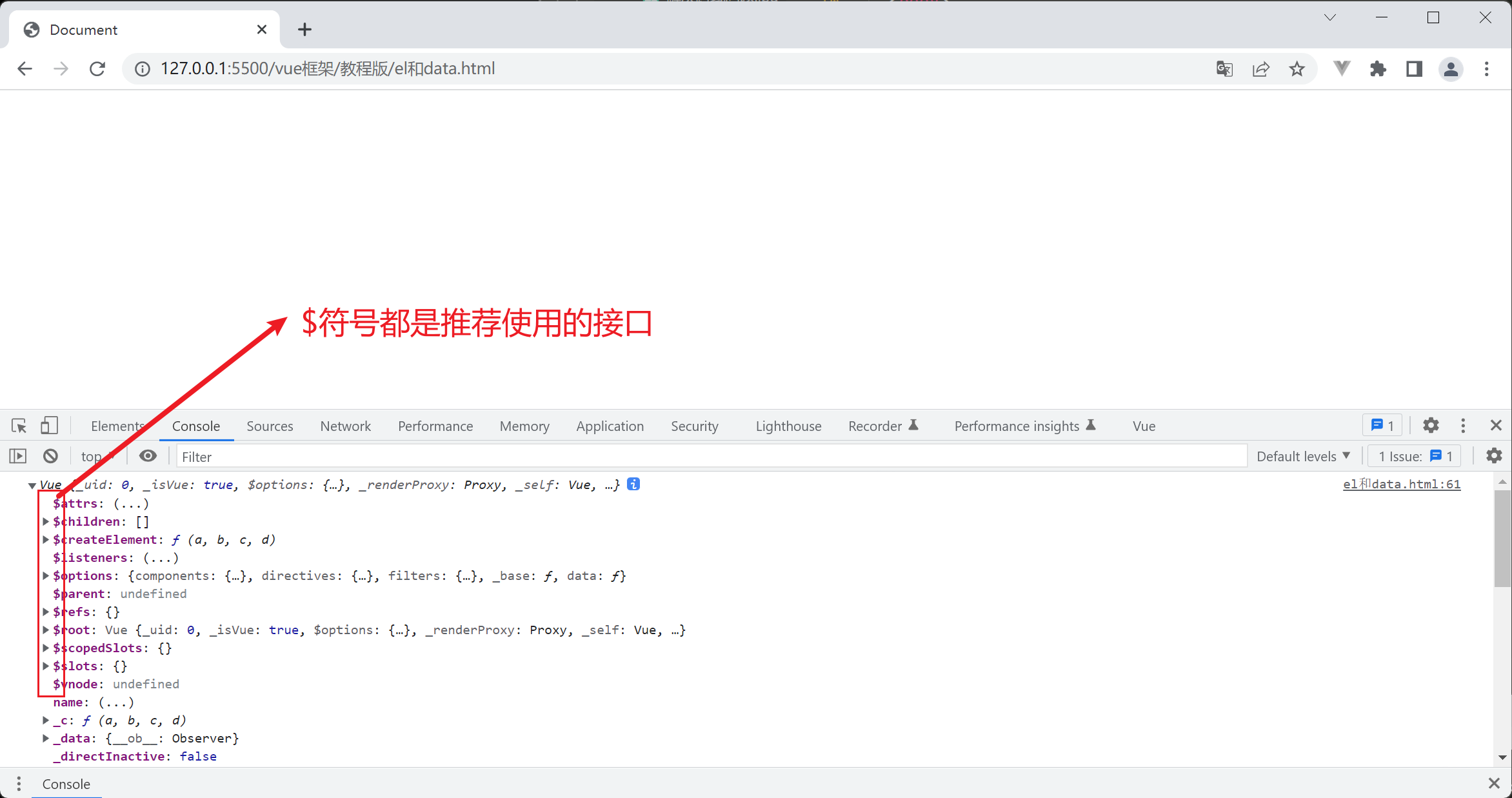Toggle the device toolbar icon
The image size is (1512, 798).
[x=49, y=426]
